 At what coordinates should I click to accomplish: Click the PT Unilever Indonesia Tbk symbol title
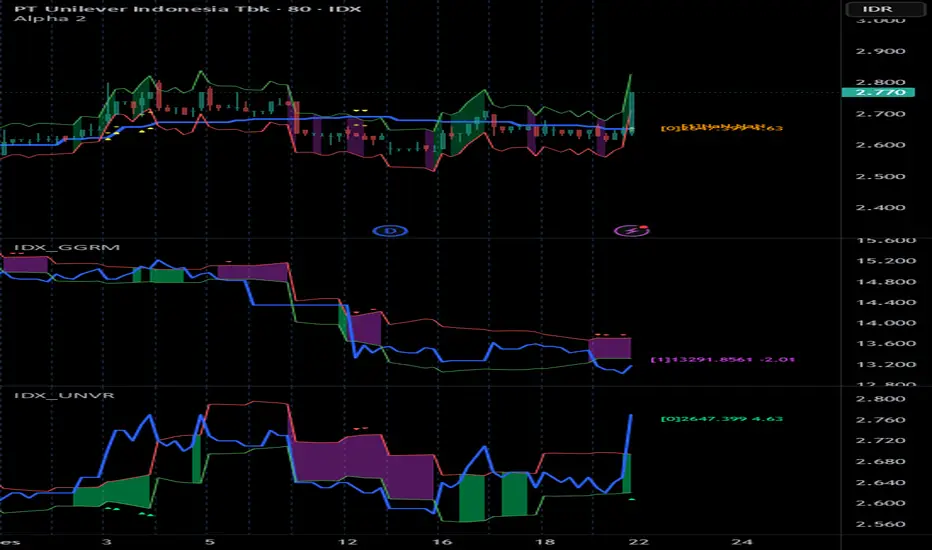187,8
